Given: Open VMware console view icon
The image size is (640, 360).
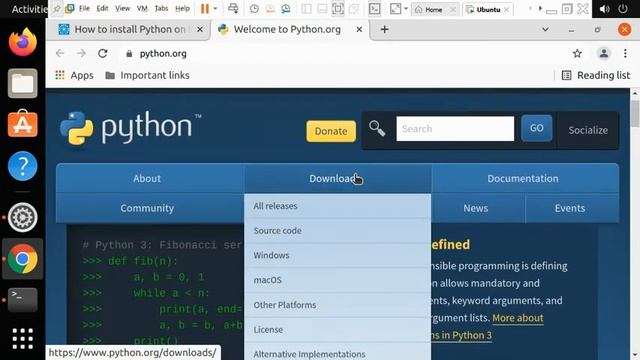Looking at the screenshot, I should [374, 9].
